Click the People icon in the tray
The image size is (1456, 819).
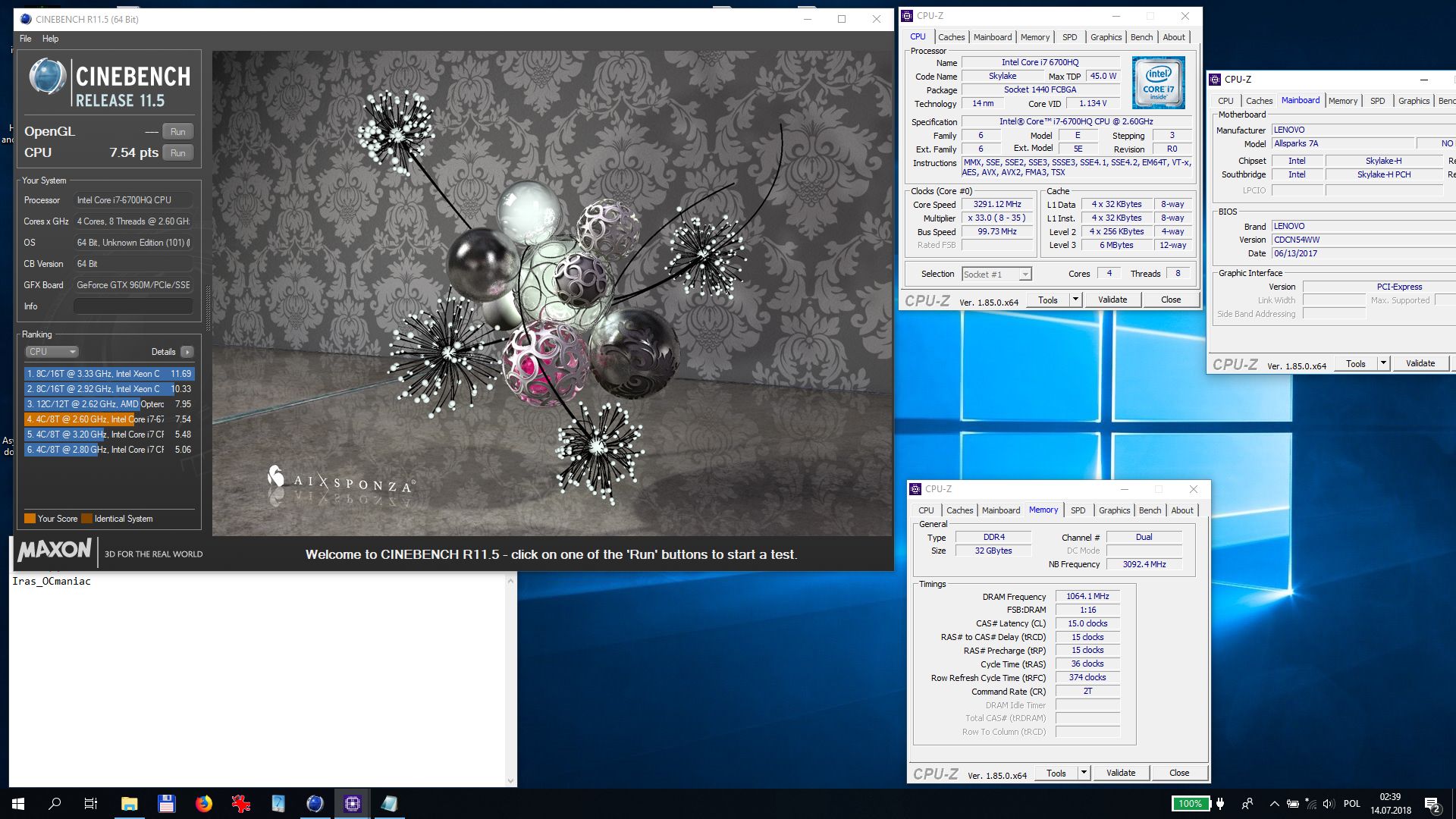click(x=1247, y=804)
